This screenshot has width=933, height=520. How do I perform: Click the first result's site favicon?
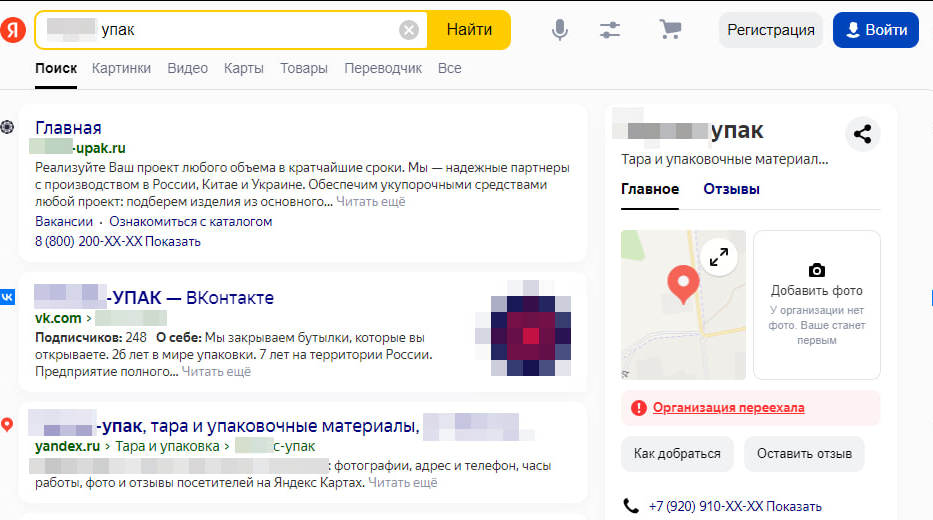(7, 127)
